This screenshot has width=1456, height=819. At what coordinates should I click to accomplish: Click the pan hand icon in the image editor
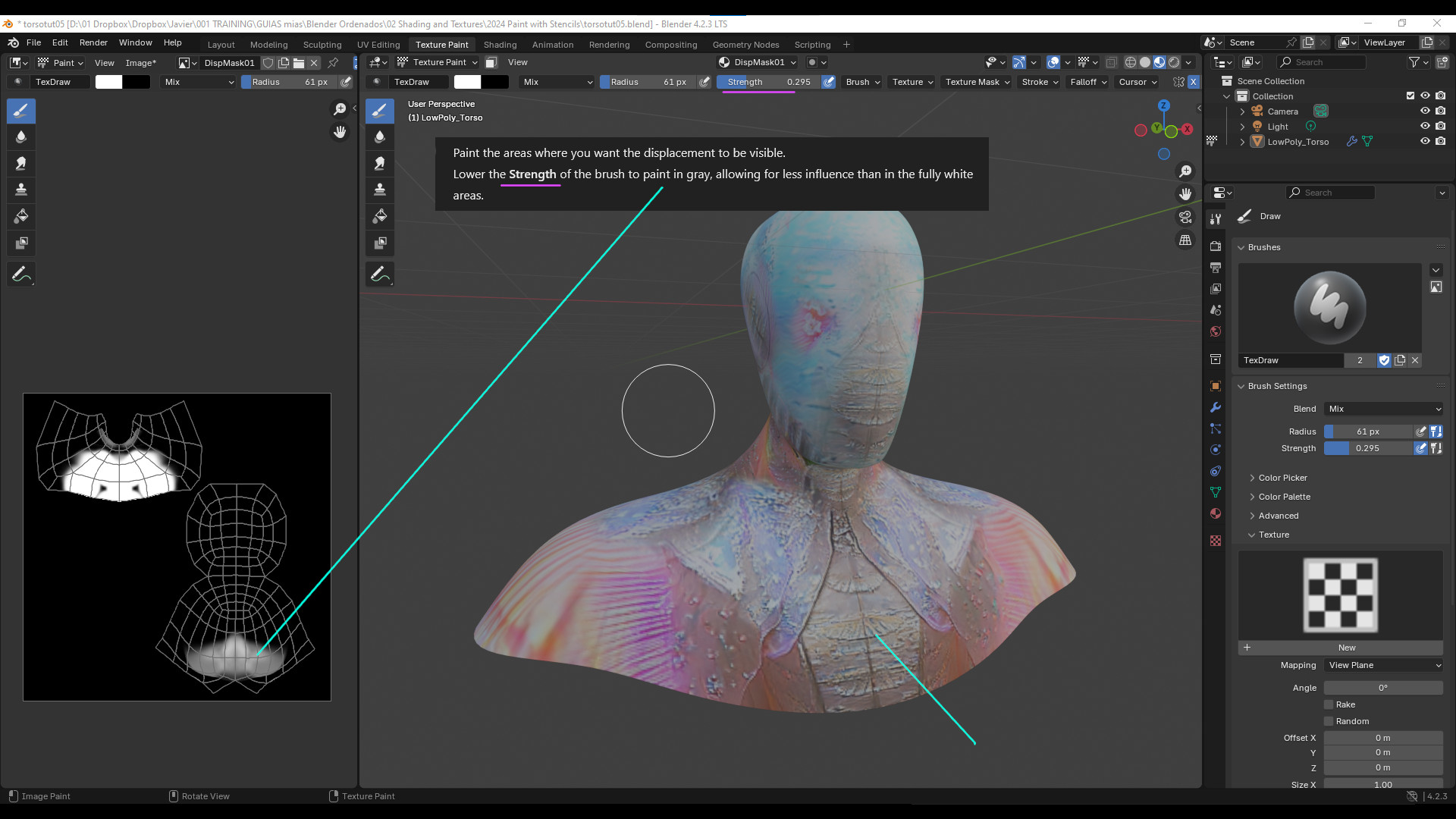[340, 132]
